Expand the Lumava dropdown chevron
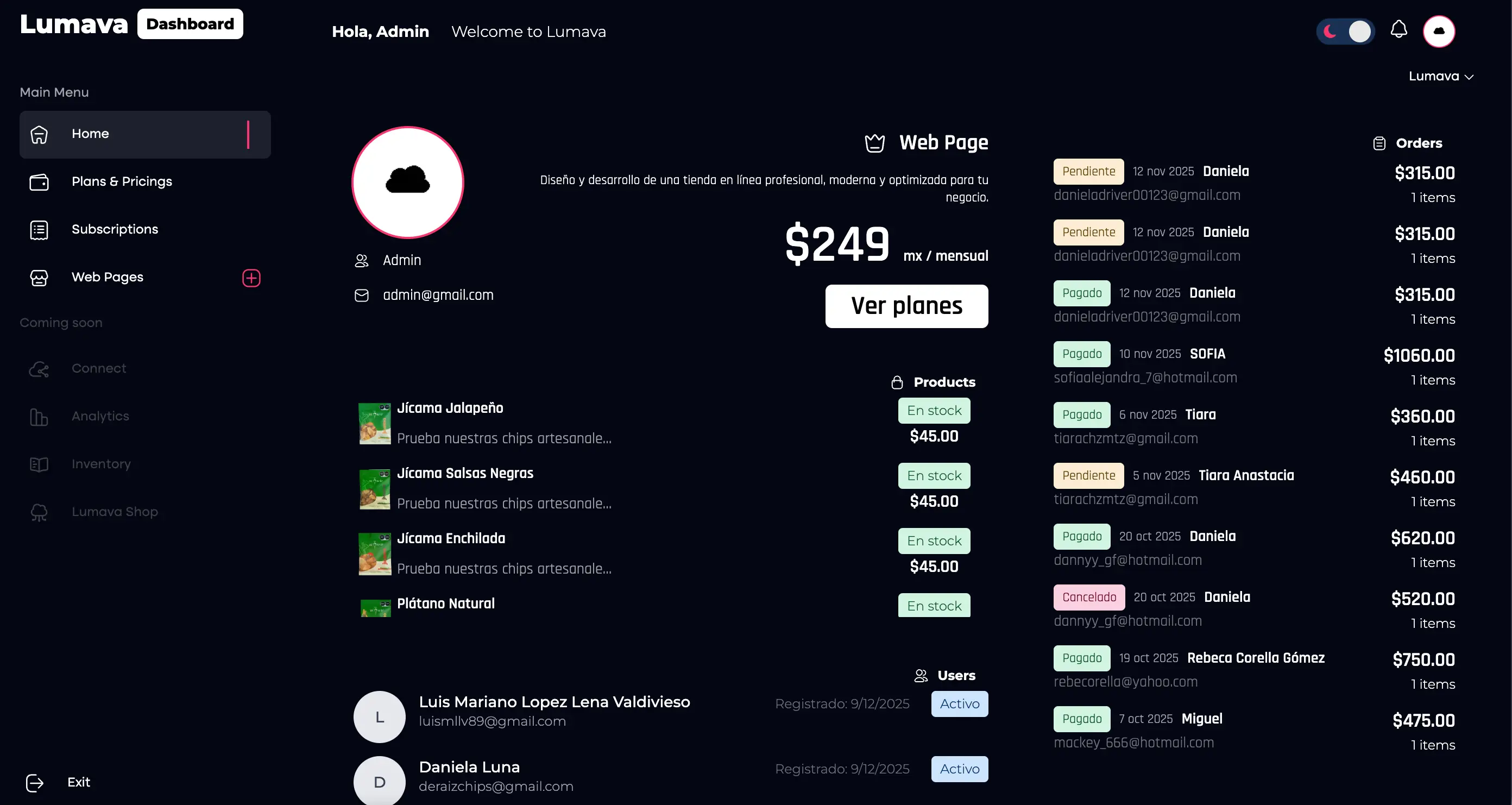Viewport: 1512px width, 805px height. coord(1469,77)
